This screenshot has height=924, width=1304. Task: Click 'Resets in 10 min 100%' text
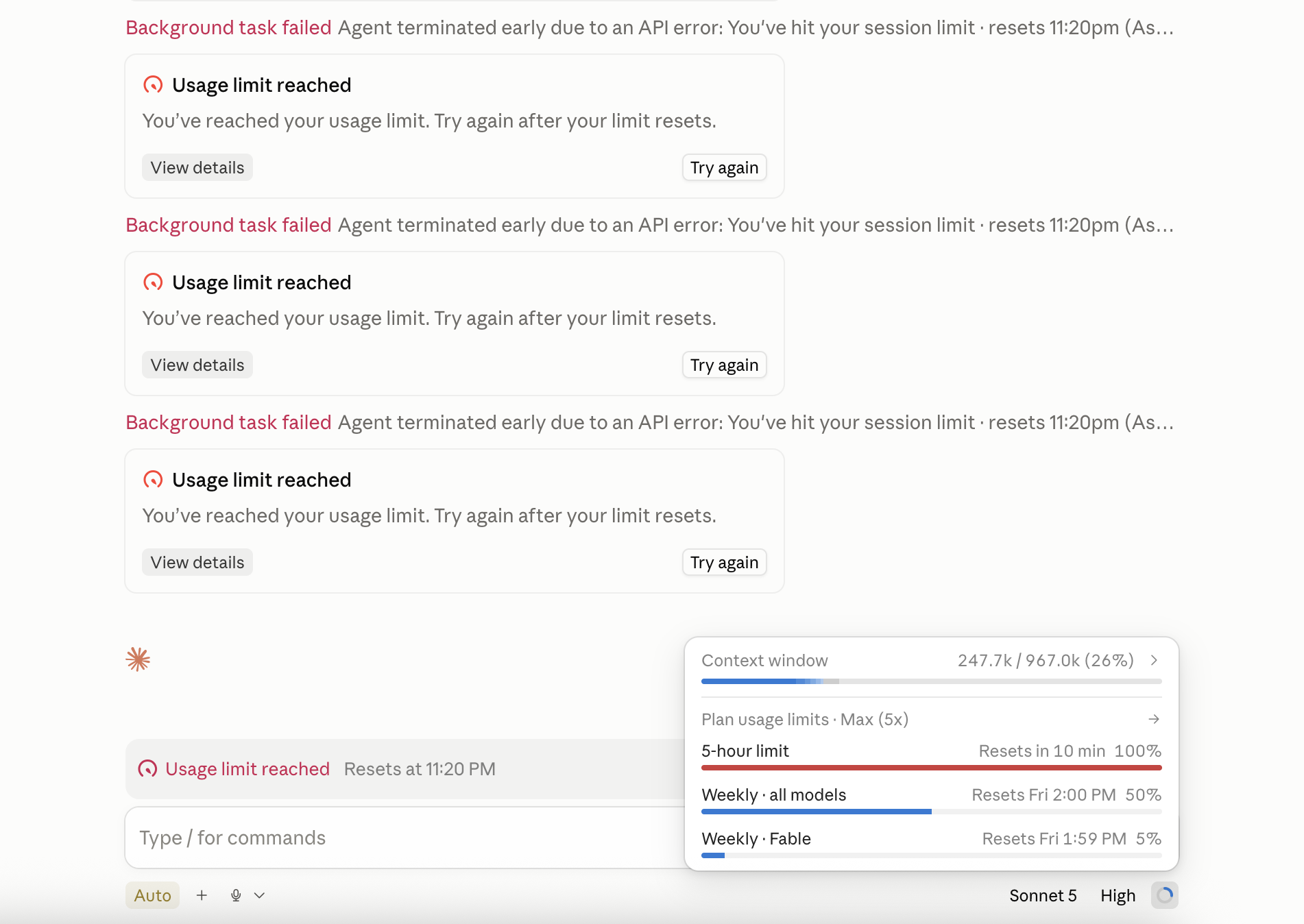coord(1070,751)
